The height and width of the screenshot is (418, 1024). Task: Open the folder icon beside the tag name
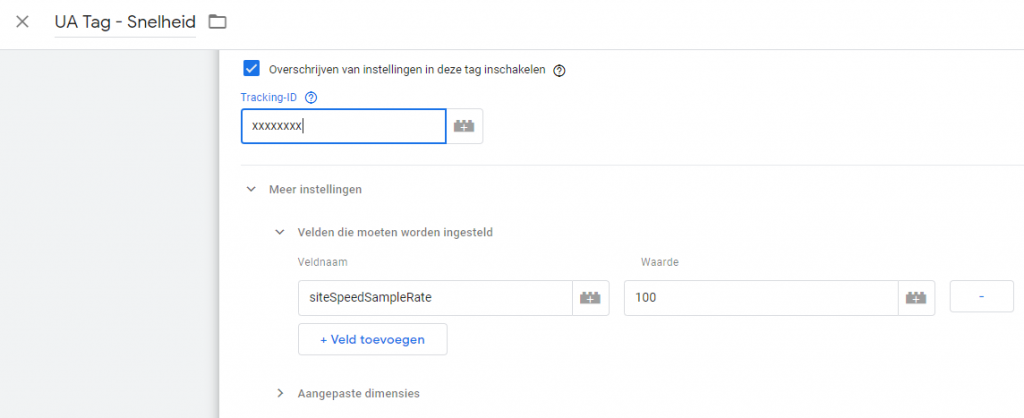(x=217, y=22)
